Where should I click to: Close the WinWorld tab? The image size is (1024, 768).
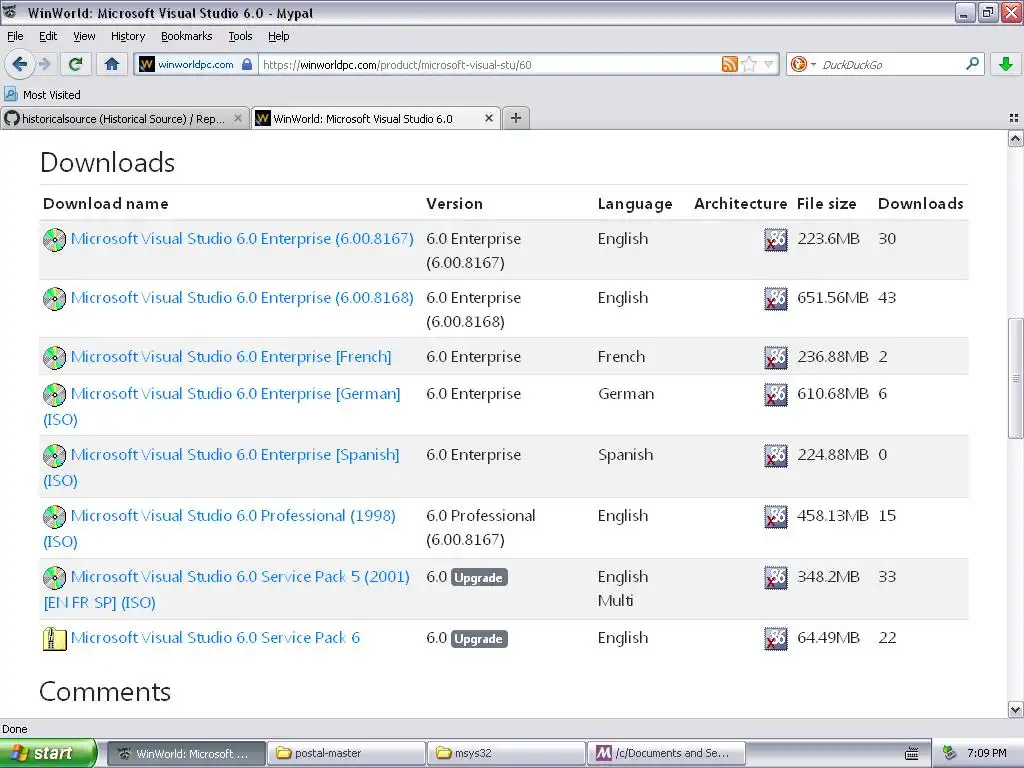pos(488,118)
